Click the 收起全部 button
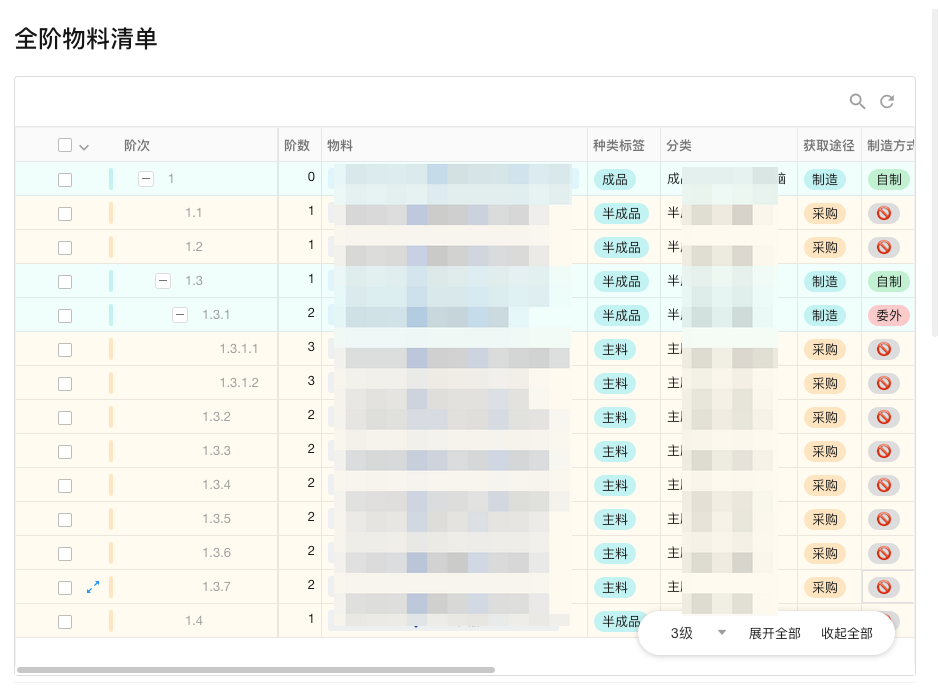 847,633
